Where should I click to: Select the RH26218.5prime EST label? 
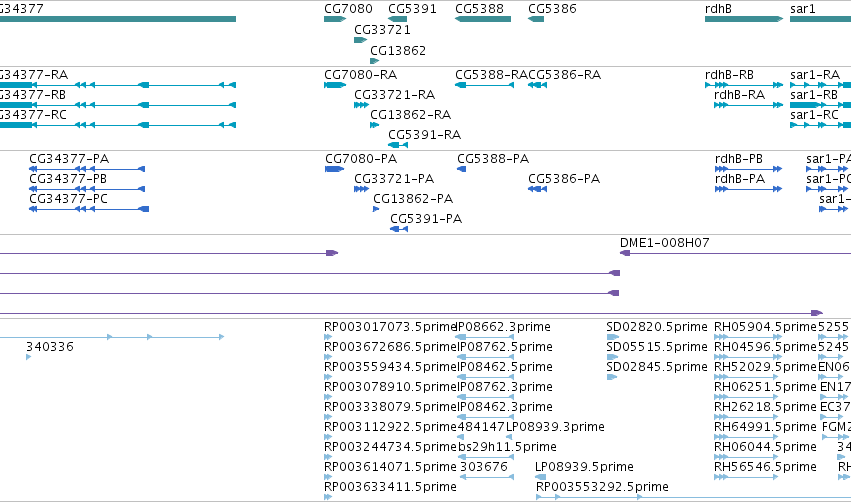click(x=765, y=408)
